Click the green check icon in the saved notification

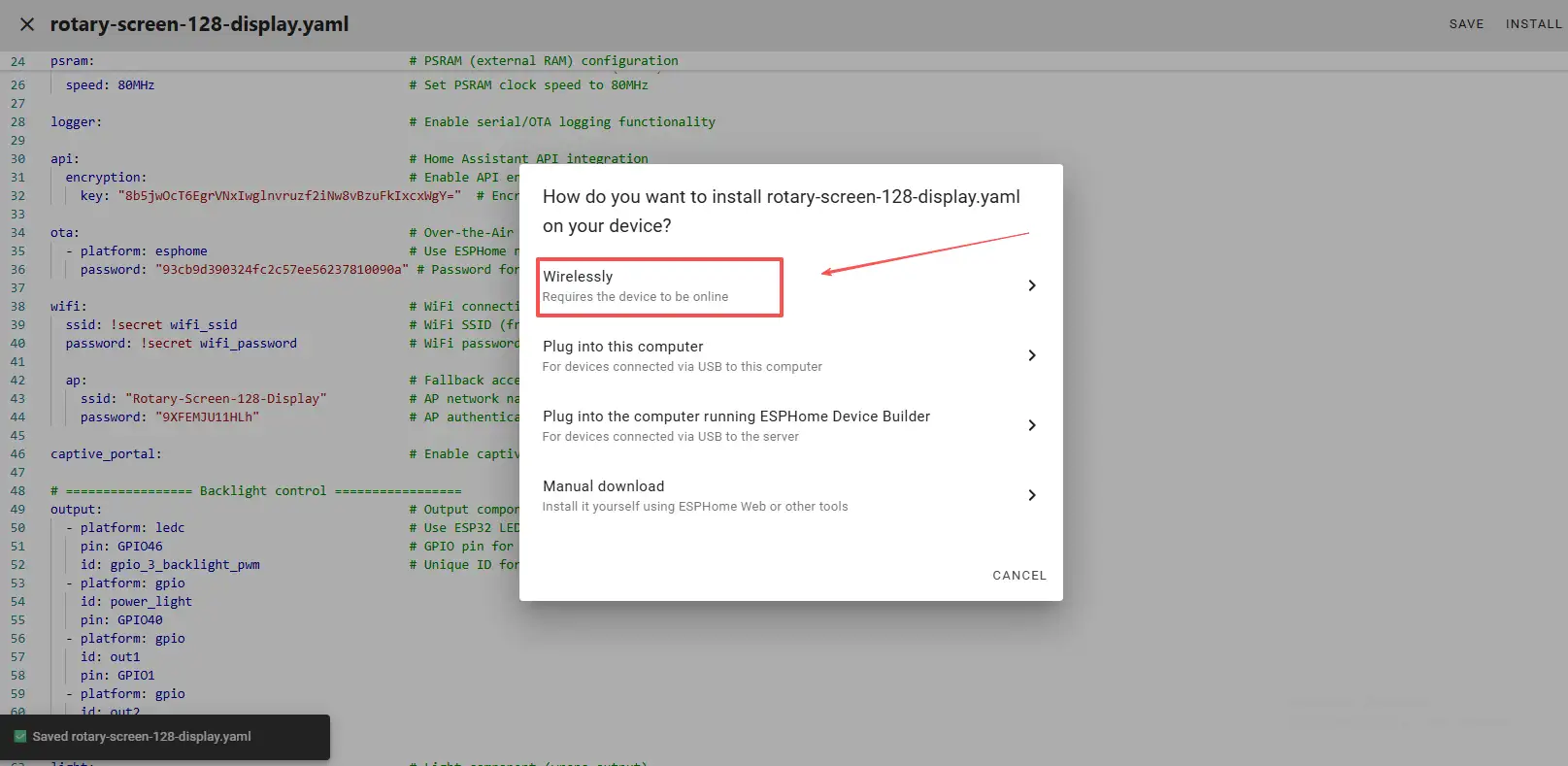20,737
